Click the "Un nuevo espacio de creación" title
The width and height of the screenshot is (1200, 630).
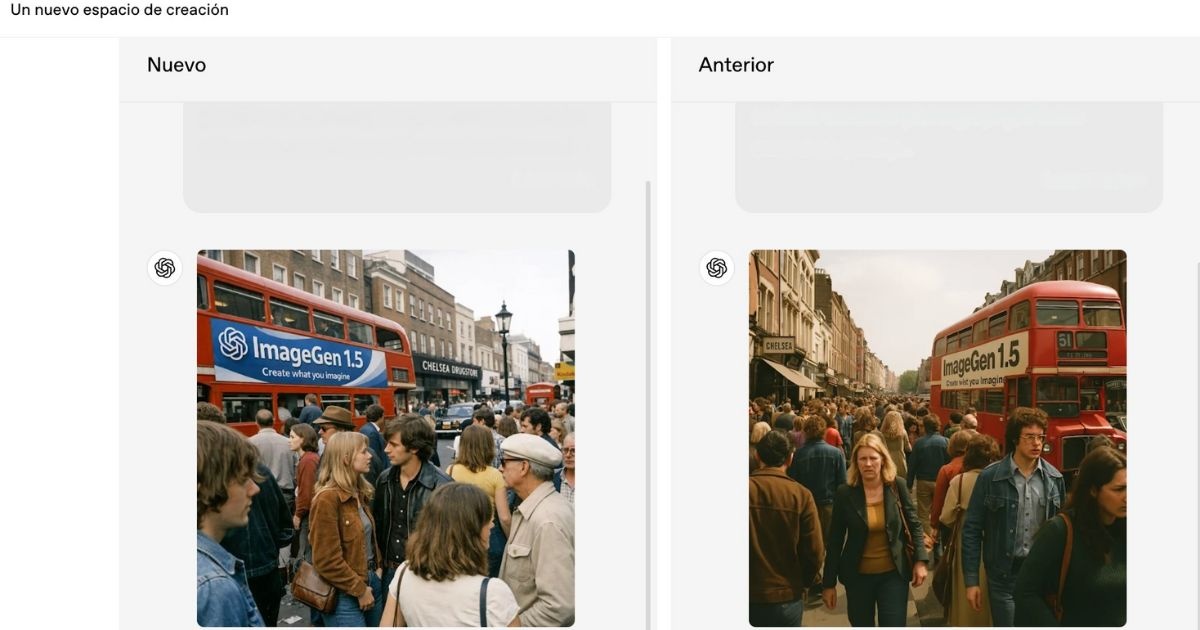119,10
